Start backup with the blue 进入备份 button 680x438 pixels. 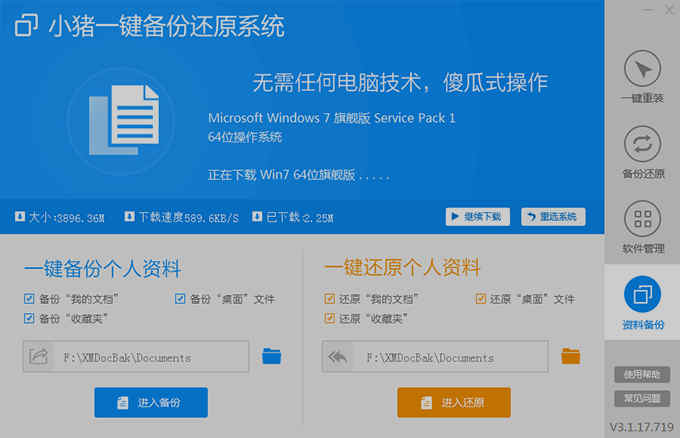(x=151, y=402)
